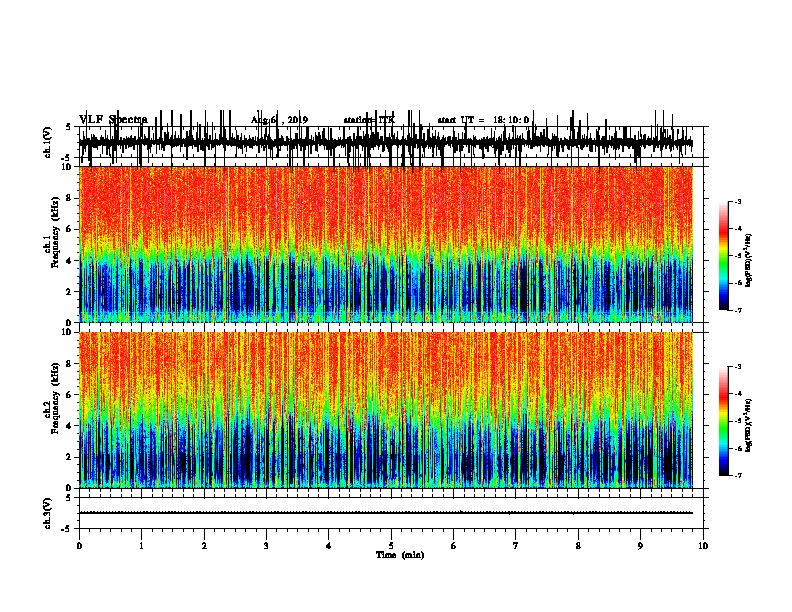Click the x-axis tick label '5'
The image size is (792, 612).
[x=391, y=546]
